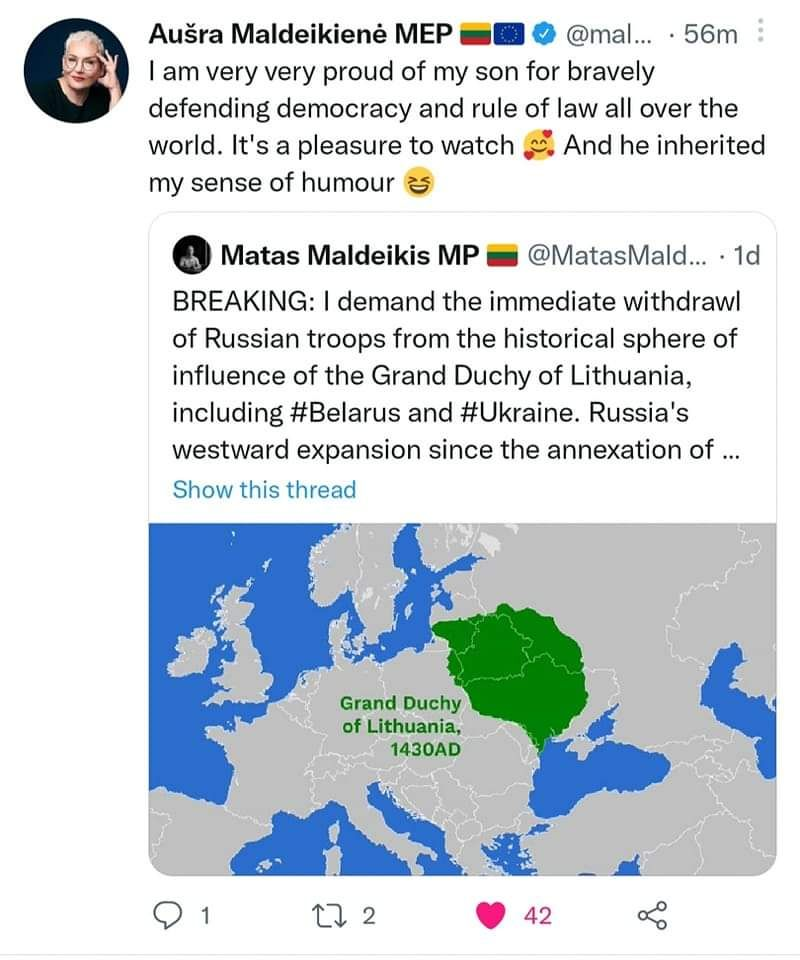Toggle the pink heart like button

click(x=490, y=916)
